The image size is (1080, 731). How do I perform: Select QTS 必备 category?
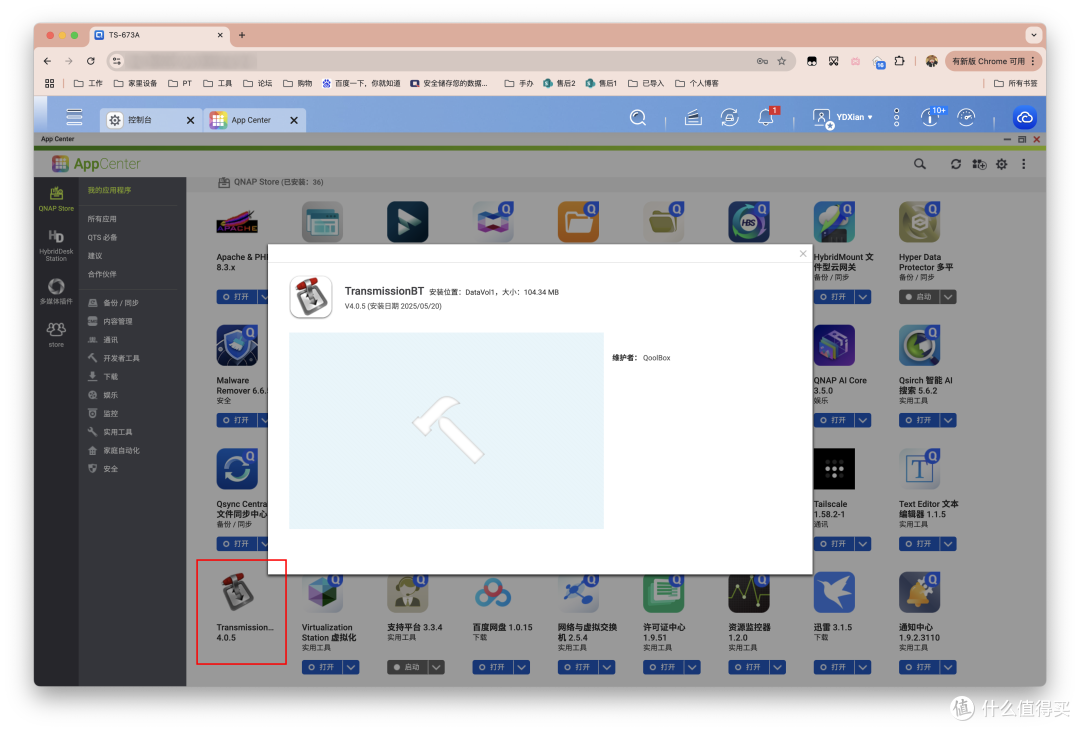click(102, 237)
